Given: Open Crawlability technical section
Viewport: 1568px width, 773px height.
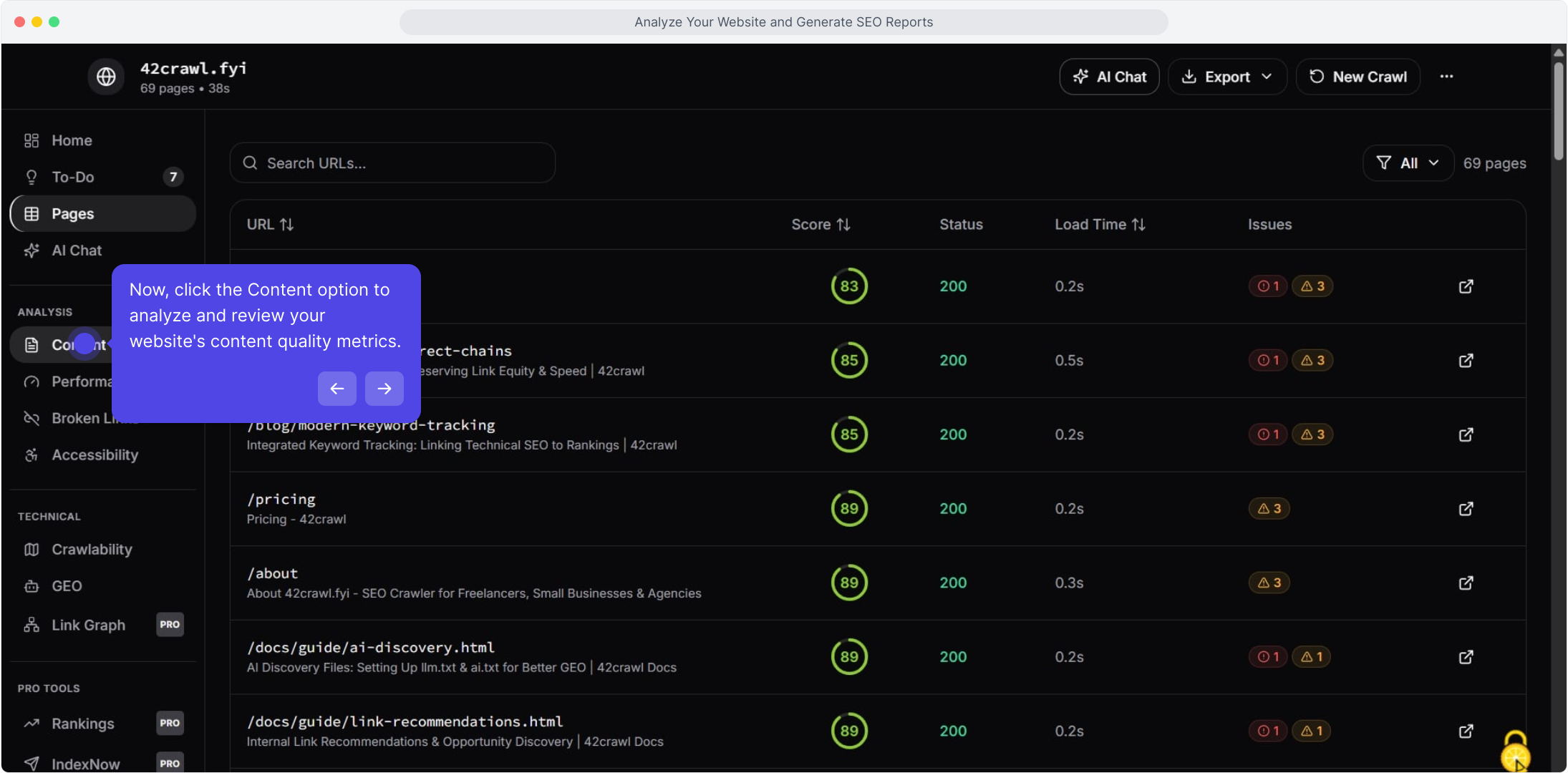Looking at the screenshot, I should pos(92,550).
